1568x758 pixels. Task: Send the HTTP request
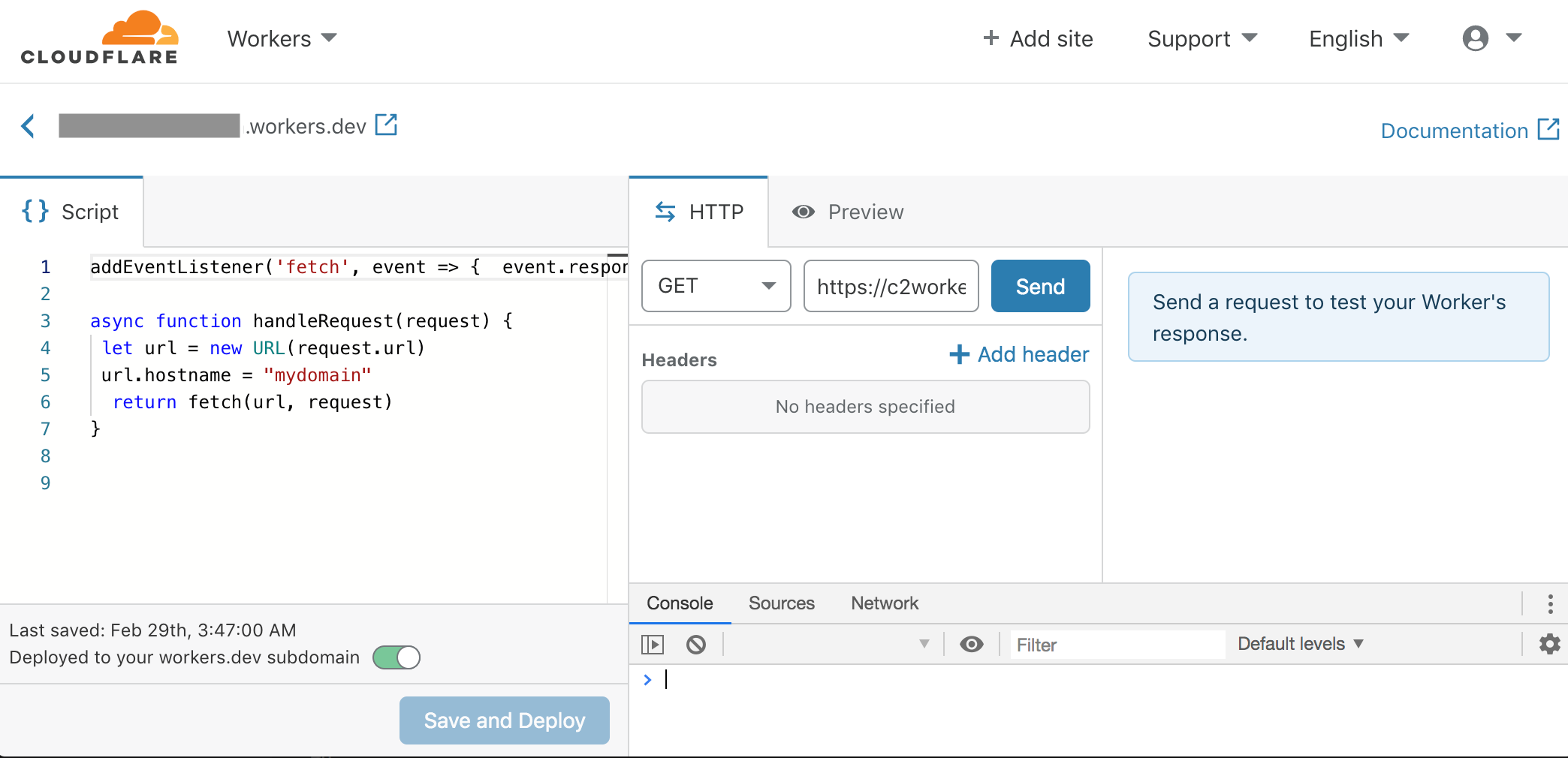(x=1040, y=286)
